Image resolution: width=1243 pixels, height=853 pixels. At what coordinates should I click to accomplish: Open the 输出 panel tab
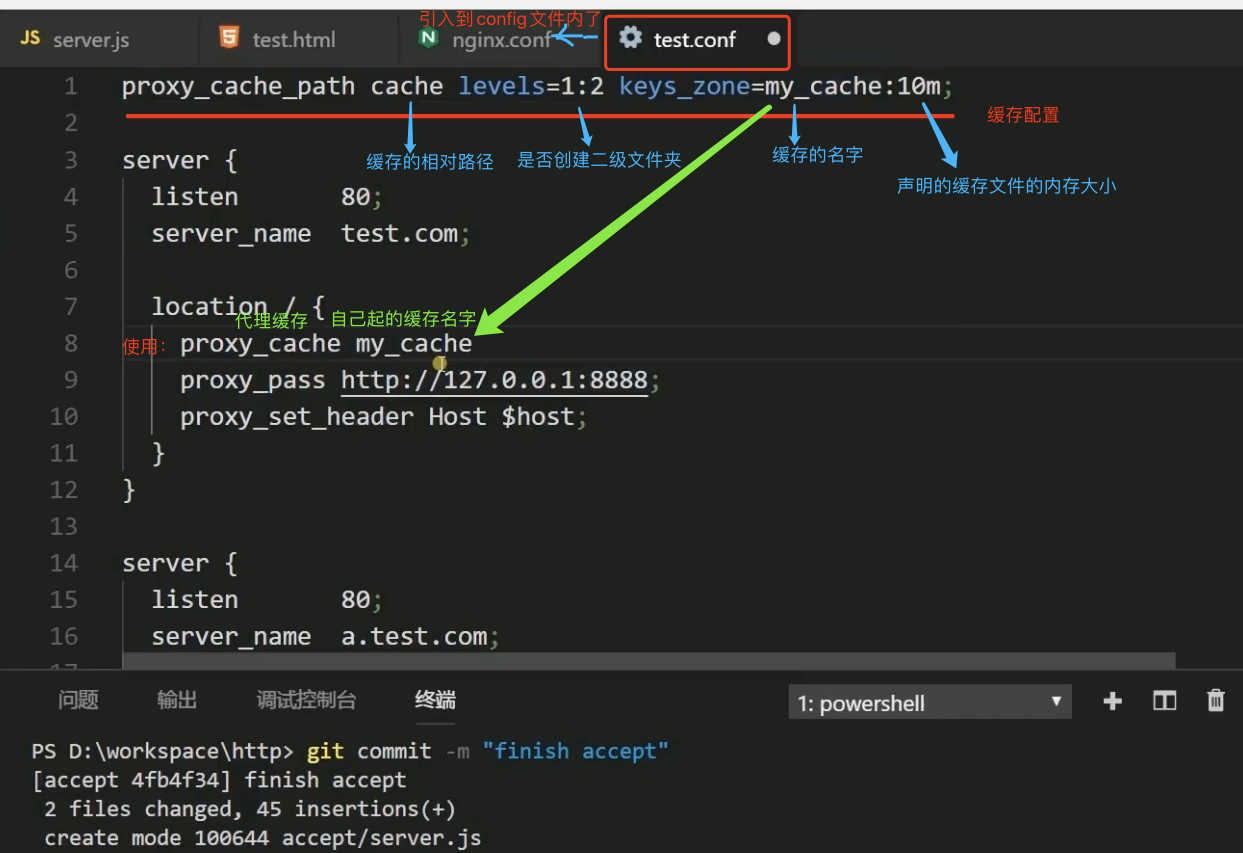tap(177, 700)
